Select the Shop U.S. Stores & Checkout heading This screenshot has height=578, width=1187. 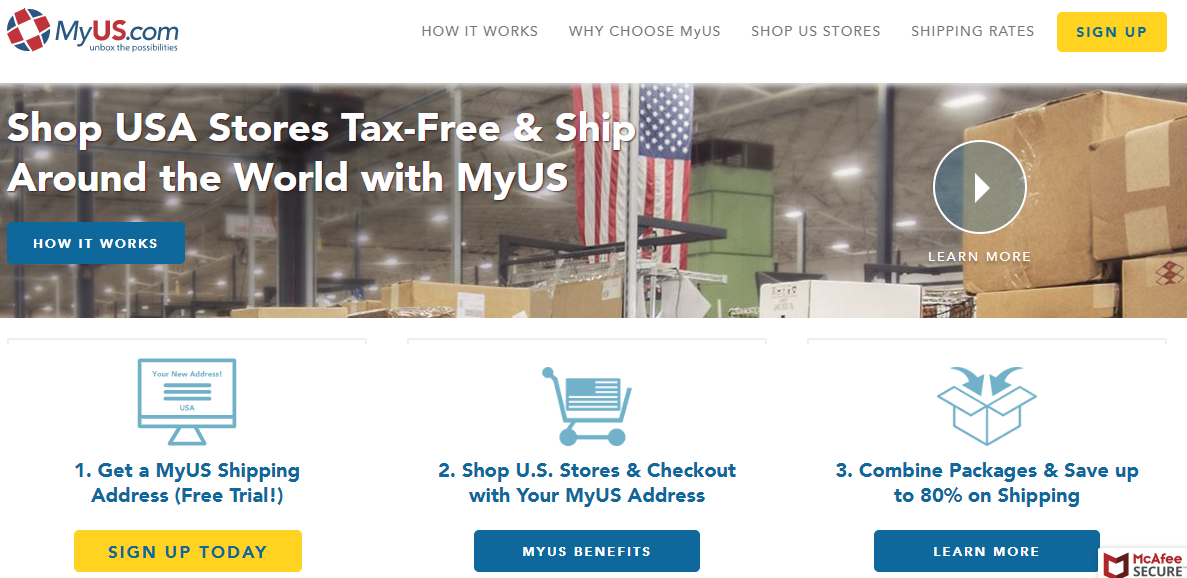[x=587, y=483]
